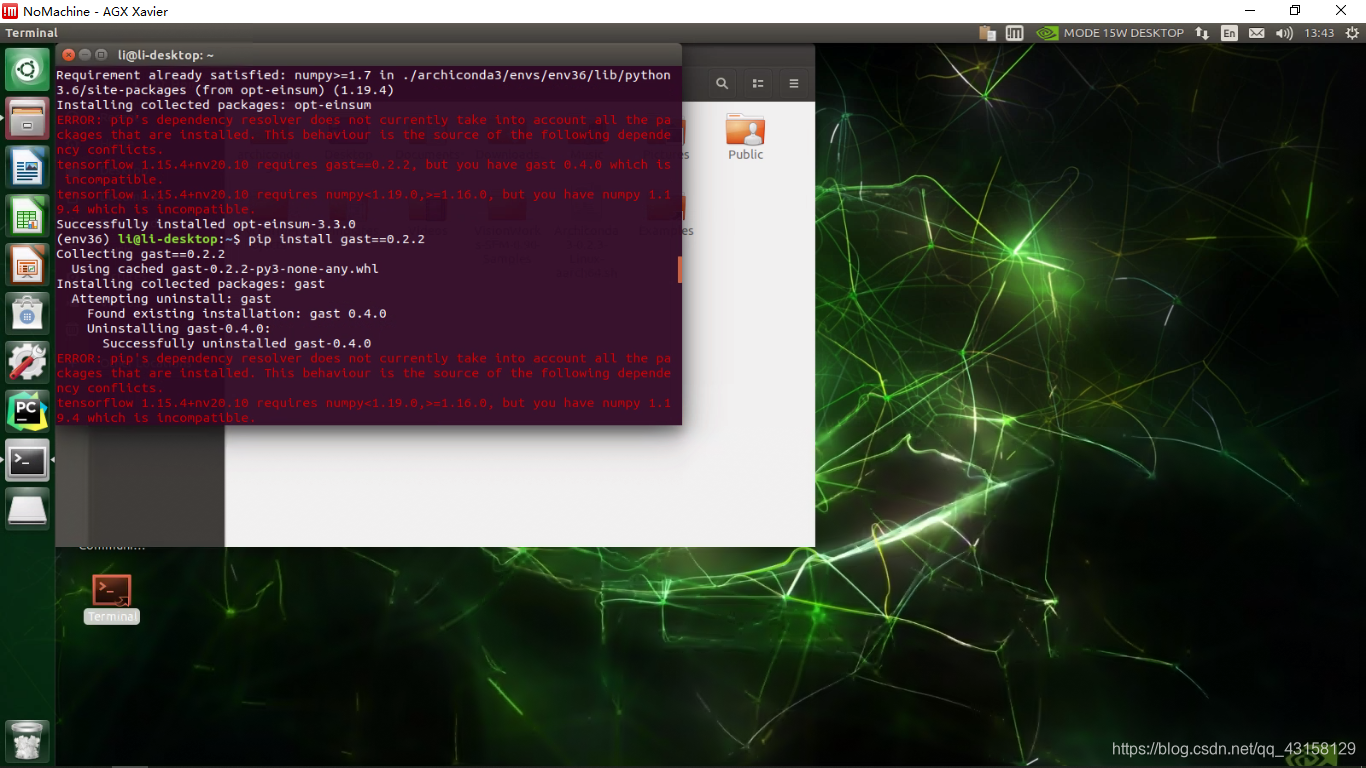Toggle list view in the file manager

757,83
